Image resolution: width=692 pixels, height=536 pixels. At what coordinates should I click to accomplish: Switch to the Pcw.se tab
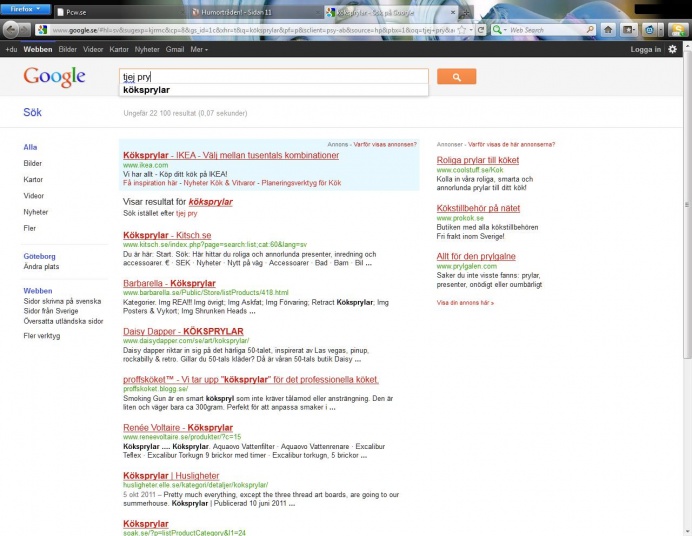tap(118, 12)
